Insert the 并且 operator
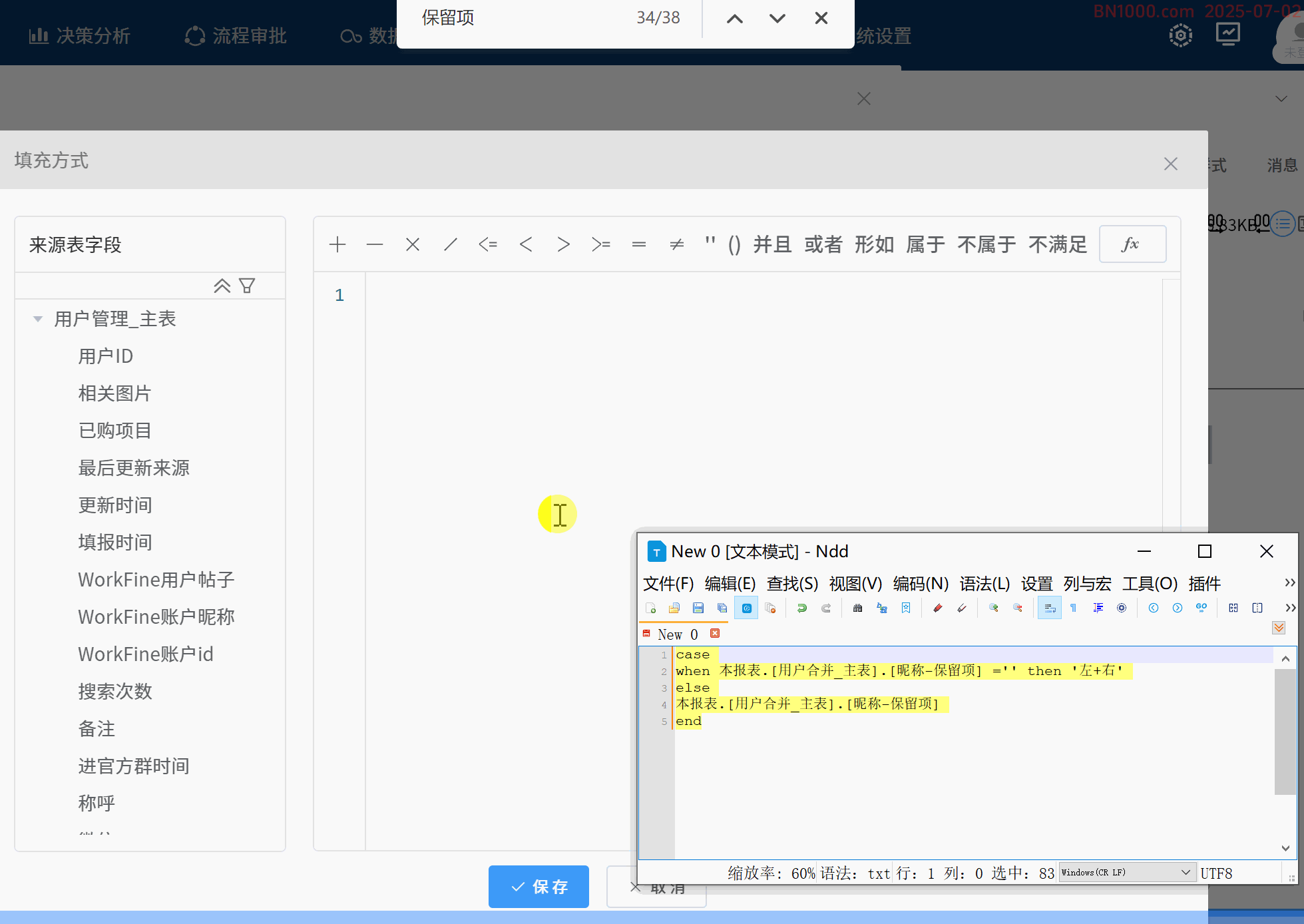 (x=772, y=244)
